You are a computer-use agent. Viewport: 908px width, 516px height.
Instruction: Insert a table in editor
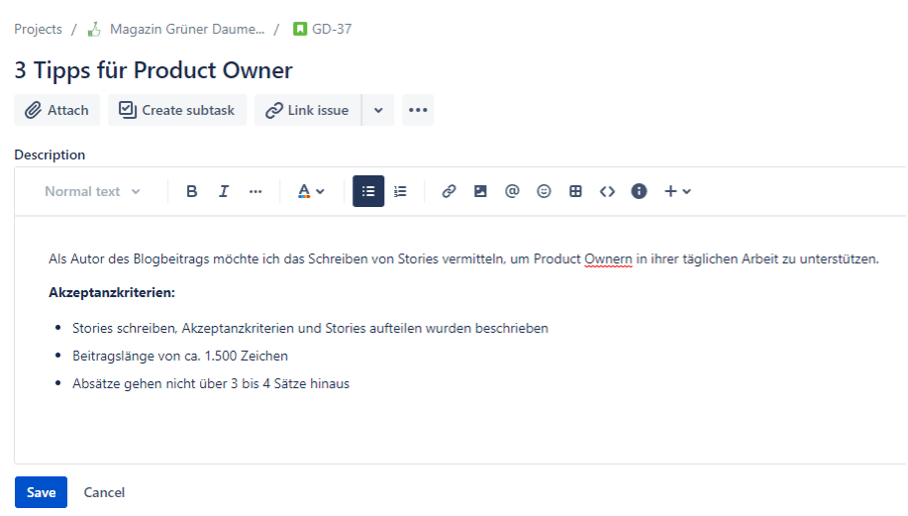[576, 191]
